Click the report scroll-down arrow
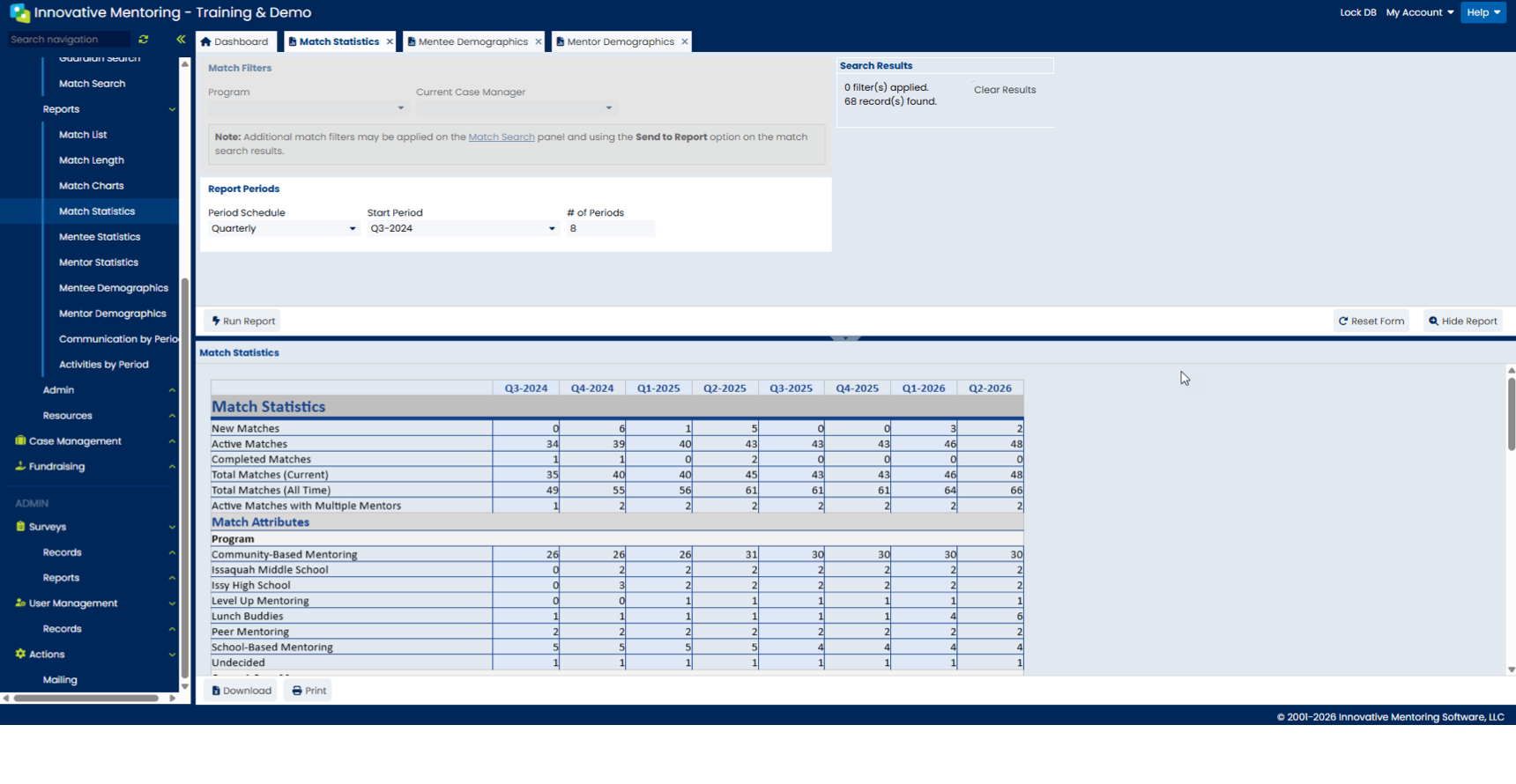Screen dimensions: 1516x784 (x=1512, y=669)
